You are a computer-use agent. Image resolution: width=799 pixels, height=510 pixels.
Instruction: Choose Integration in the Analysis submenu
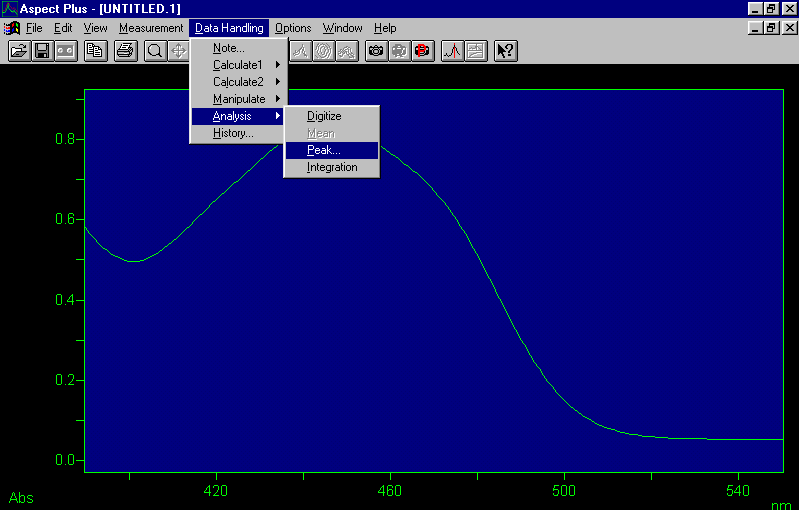coord(332,167)
